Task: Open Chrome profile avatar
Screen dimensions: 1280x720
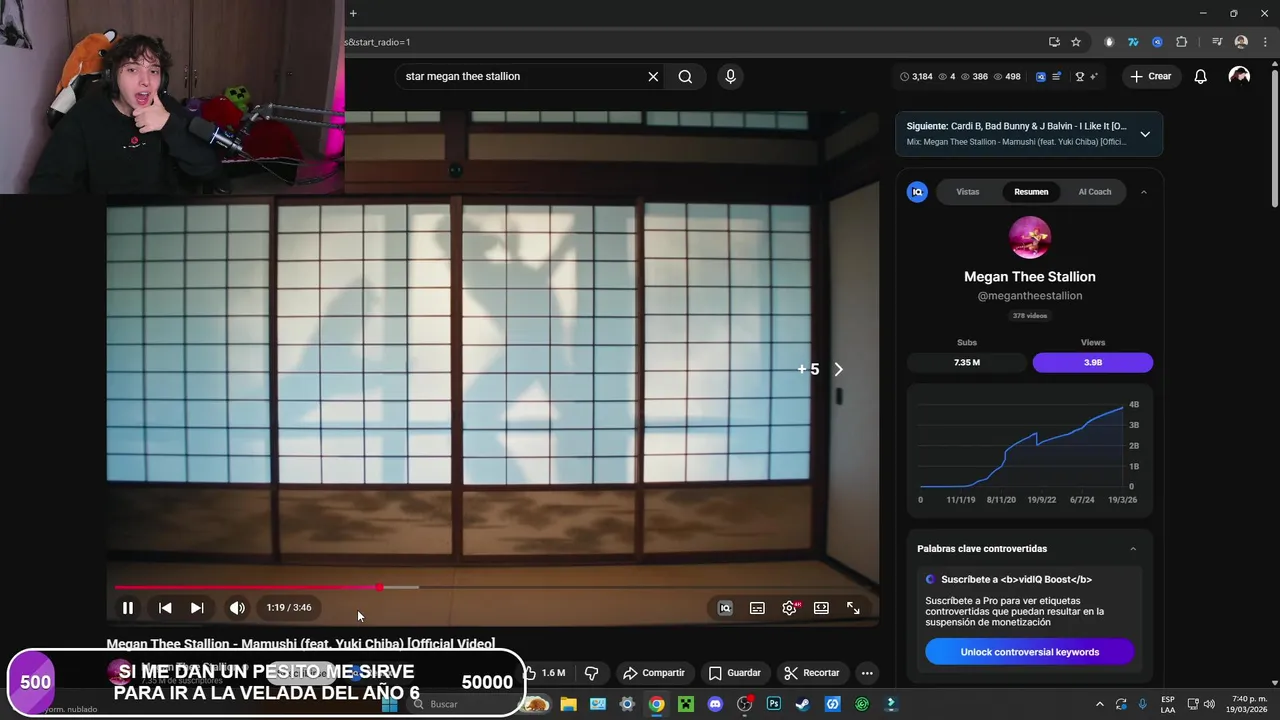Action: tap(1241, 42)
